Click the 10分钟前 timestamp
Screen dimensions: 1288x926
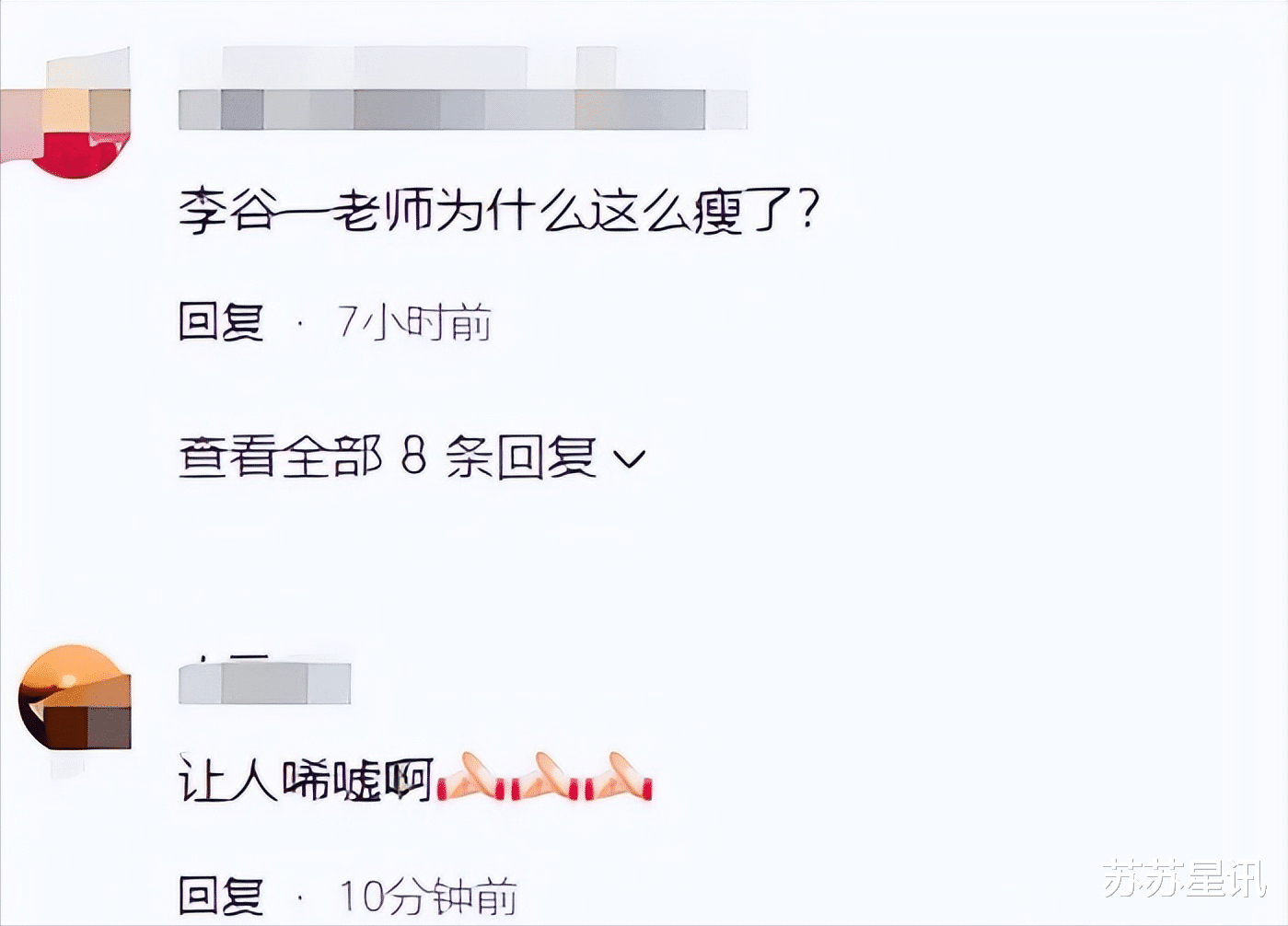428,896
